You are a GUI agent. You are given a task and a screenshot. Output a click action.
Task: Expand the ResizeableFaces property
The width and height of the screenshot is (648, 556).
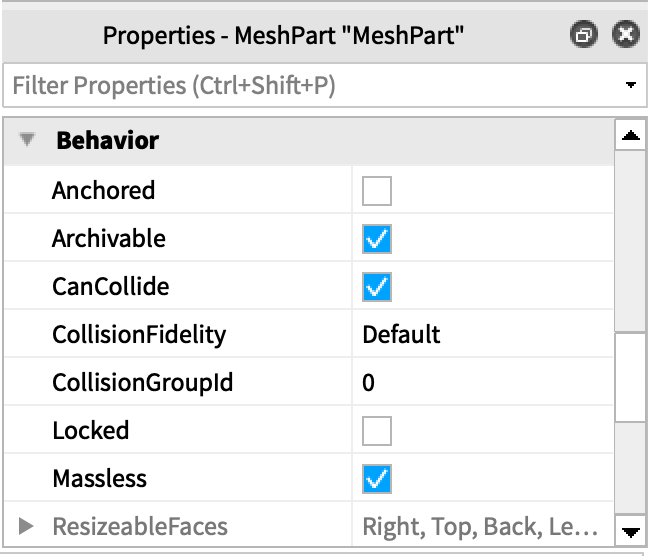pos(27,526)
